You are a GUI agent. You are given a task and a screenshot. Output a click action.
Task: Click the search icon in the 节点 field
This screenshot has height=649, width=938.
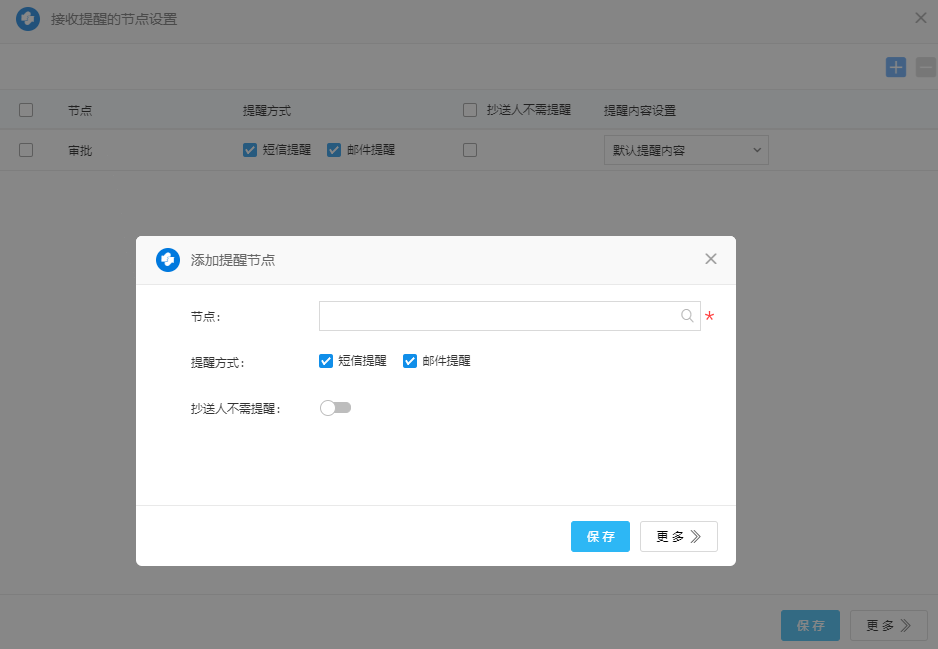pos(687,316)
